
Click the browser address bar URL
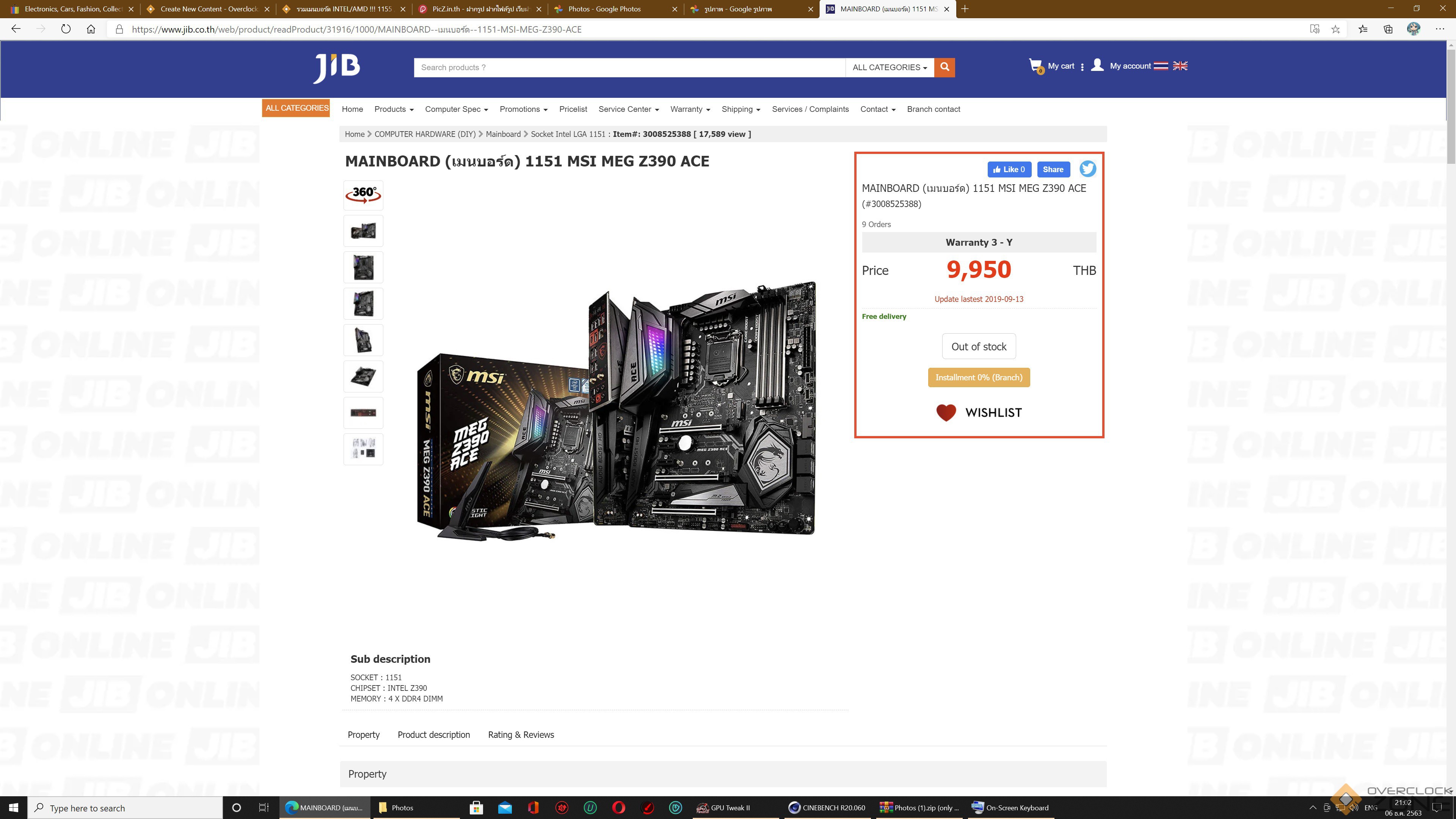[x=357, y=30]
